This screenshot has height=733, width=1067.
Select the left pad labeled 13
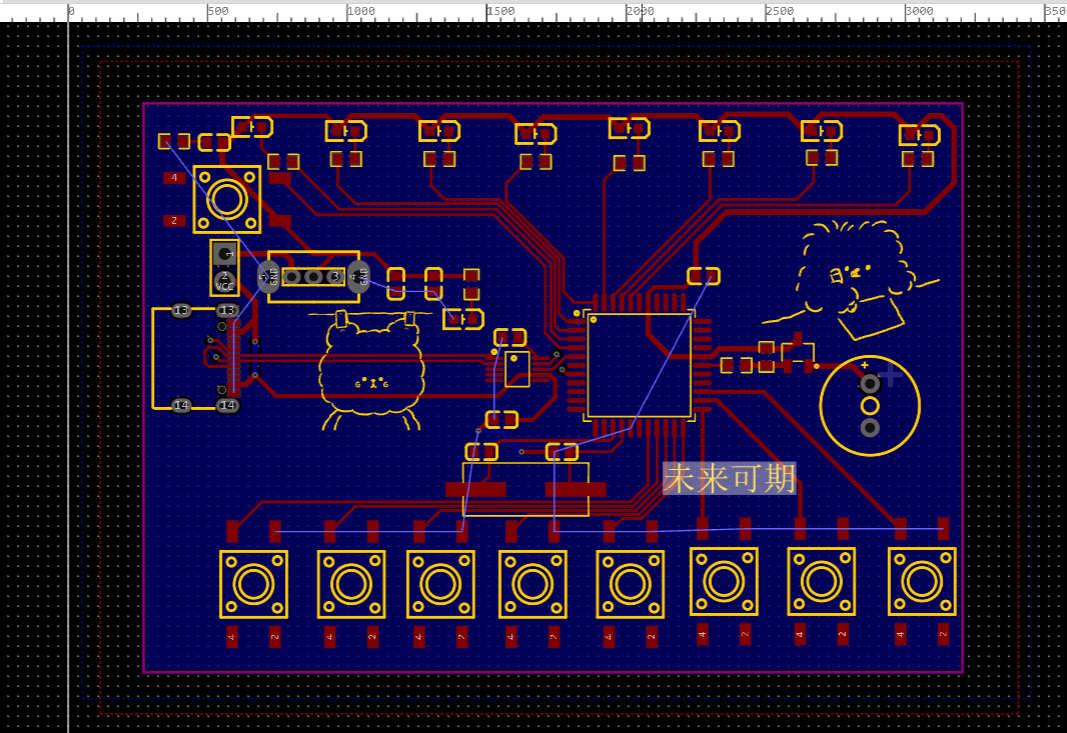point(181,310)
